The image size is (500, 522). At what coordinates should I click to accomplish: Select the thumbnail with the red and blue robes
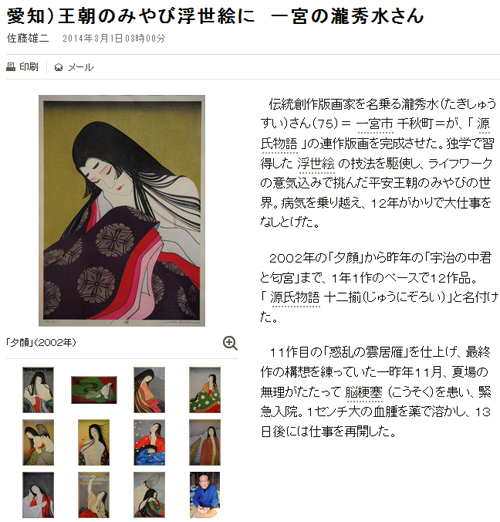[x=149, y=442]
